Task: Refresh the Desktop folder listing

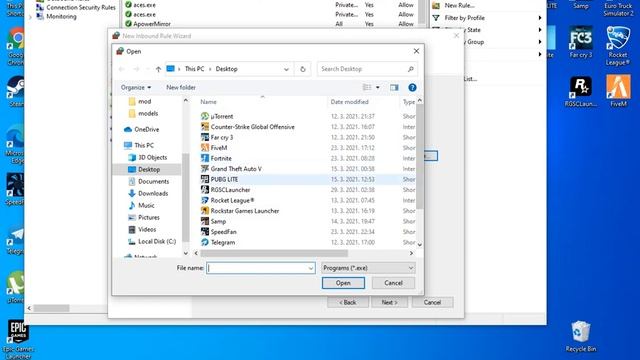Action: click(302, 69)
